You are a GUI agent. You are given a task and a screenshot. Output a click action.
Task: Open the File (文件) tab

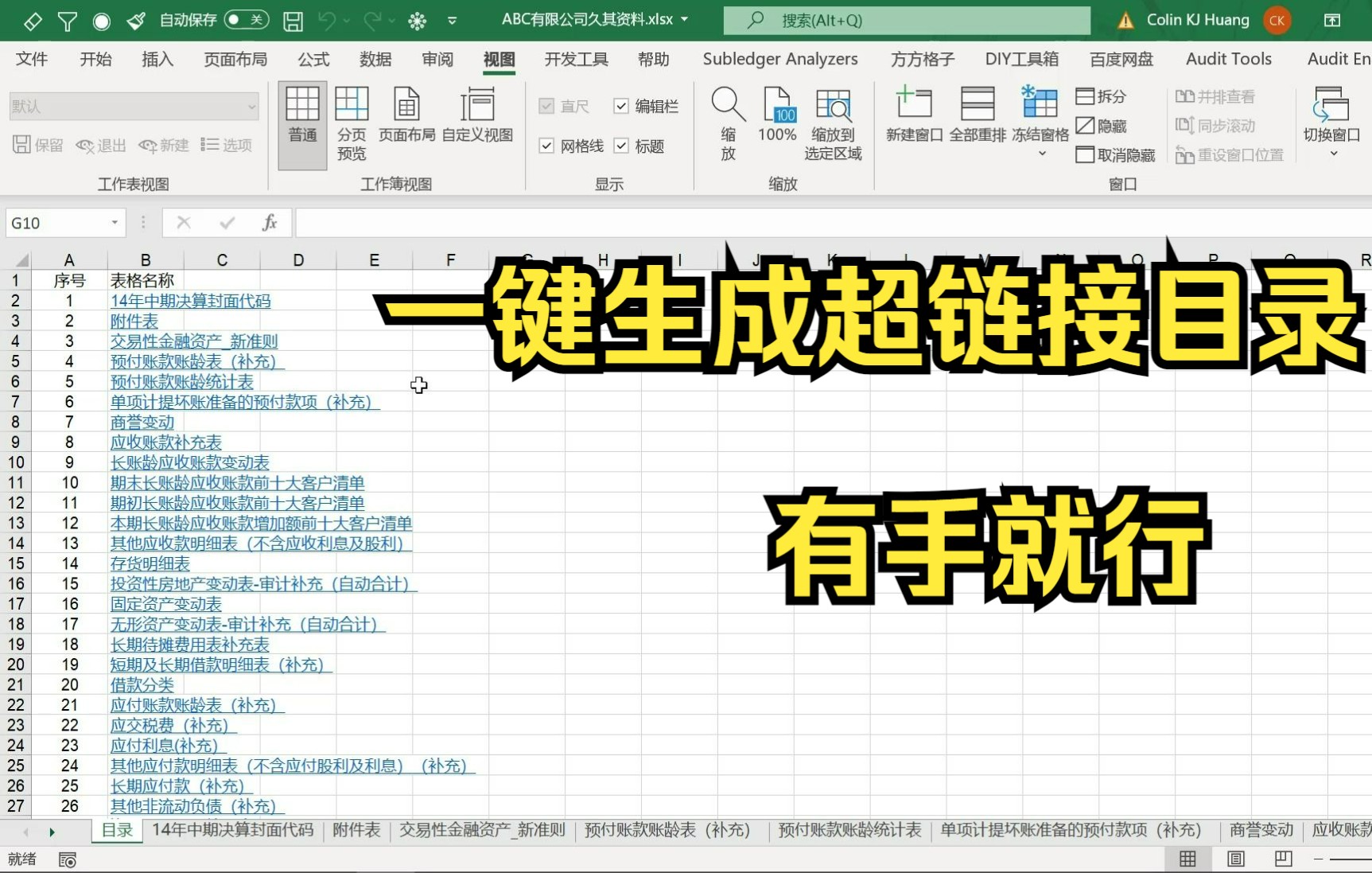pos(32,59)
